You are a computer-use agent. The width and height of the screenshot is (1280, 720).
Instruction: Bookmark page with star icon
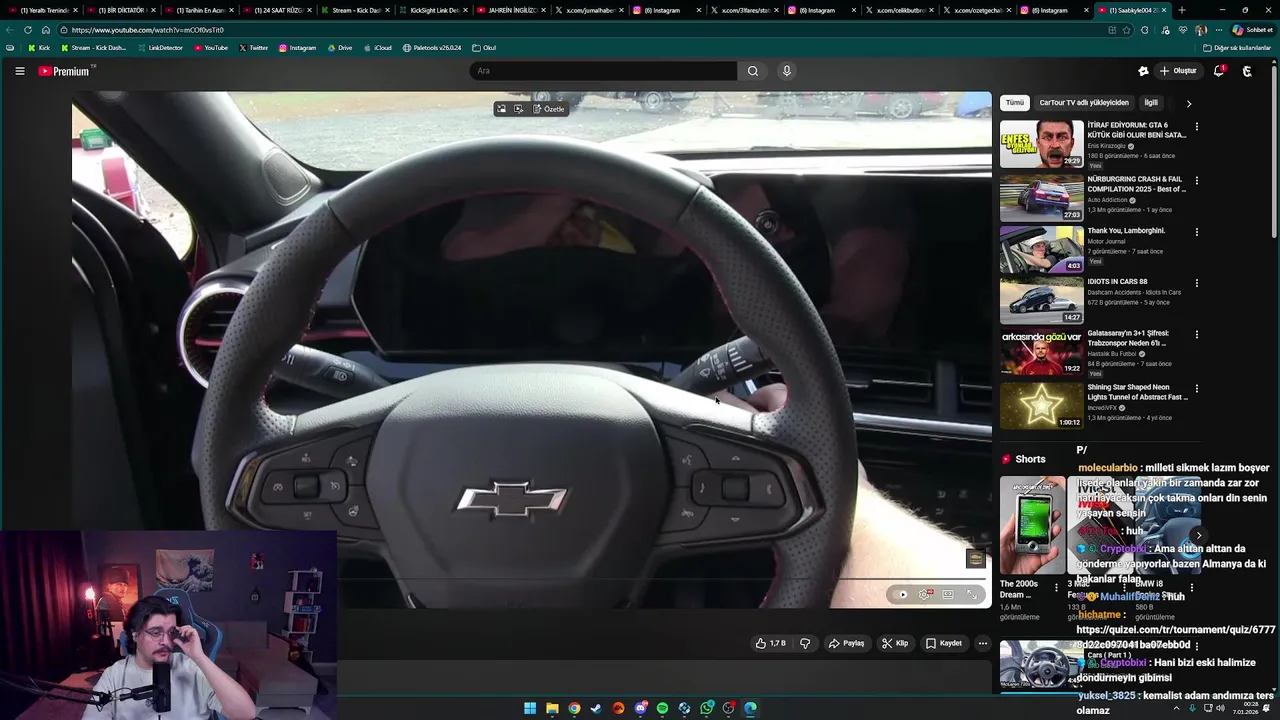(1126, 30)
